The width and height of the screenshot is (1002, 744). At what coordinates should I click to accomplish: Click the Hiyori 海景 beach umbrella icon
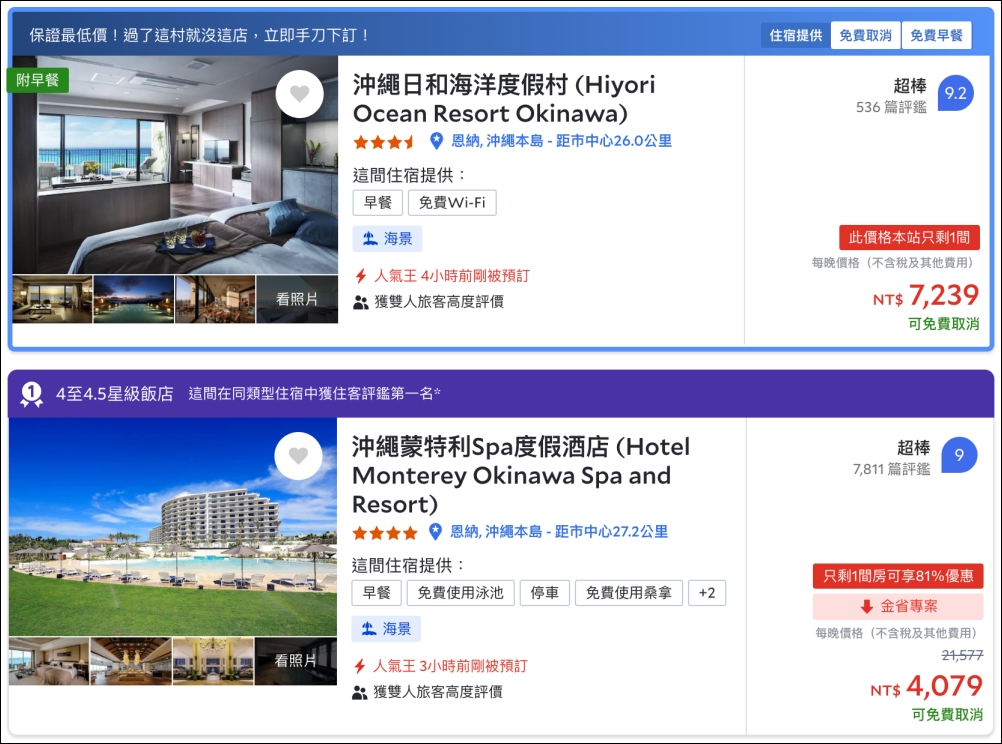(370, 239)
